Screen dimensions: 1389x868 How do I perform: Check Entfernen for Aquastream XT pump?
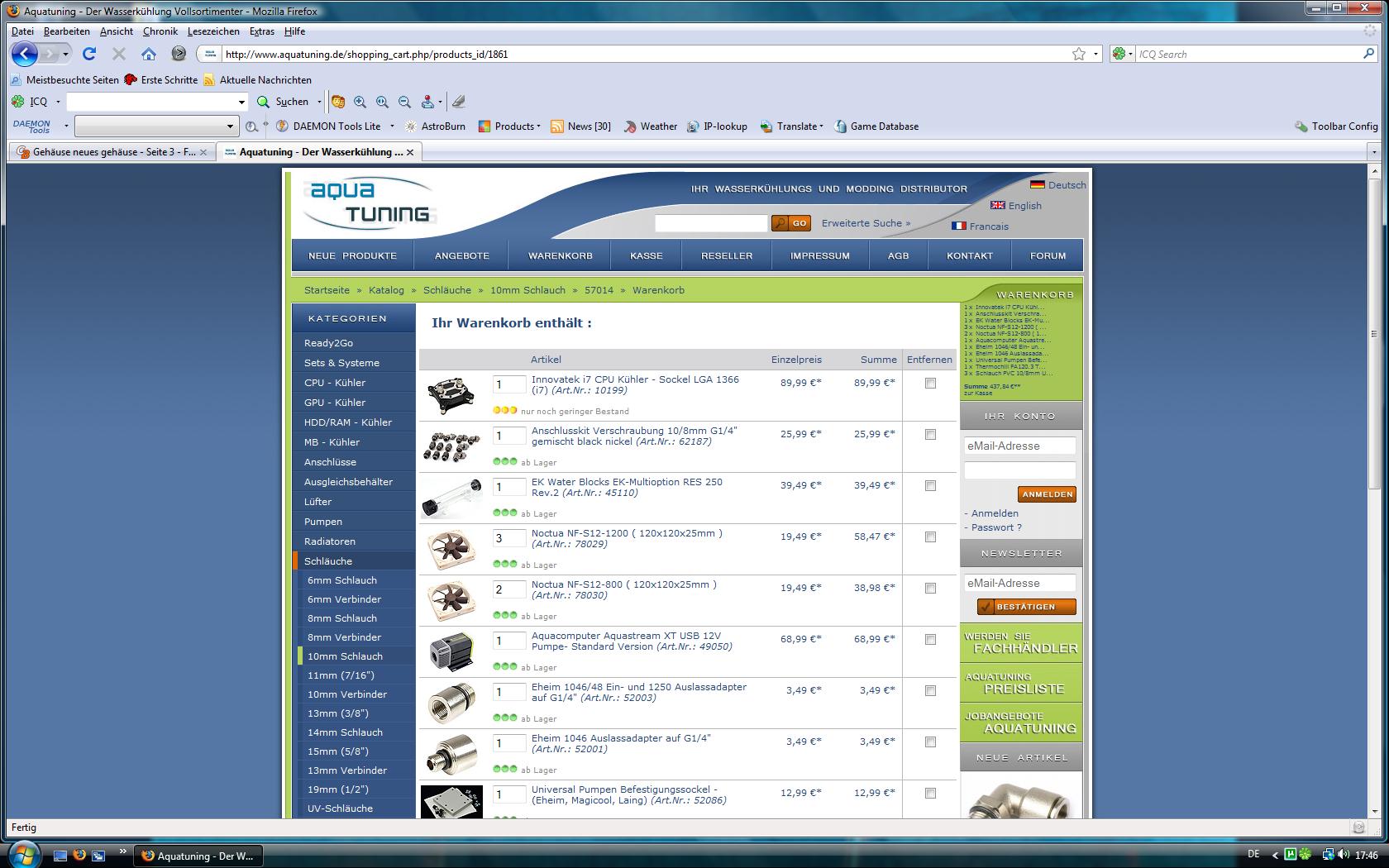point(930,640)
